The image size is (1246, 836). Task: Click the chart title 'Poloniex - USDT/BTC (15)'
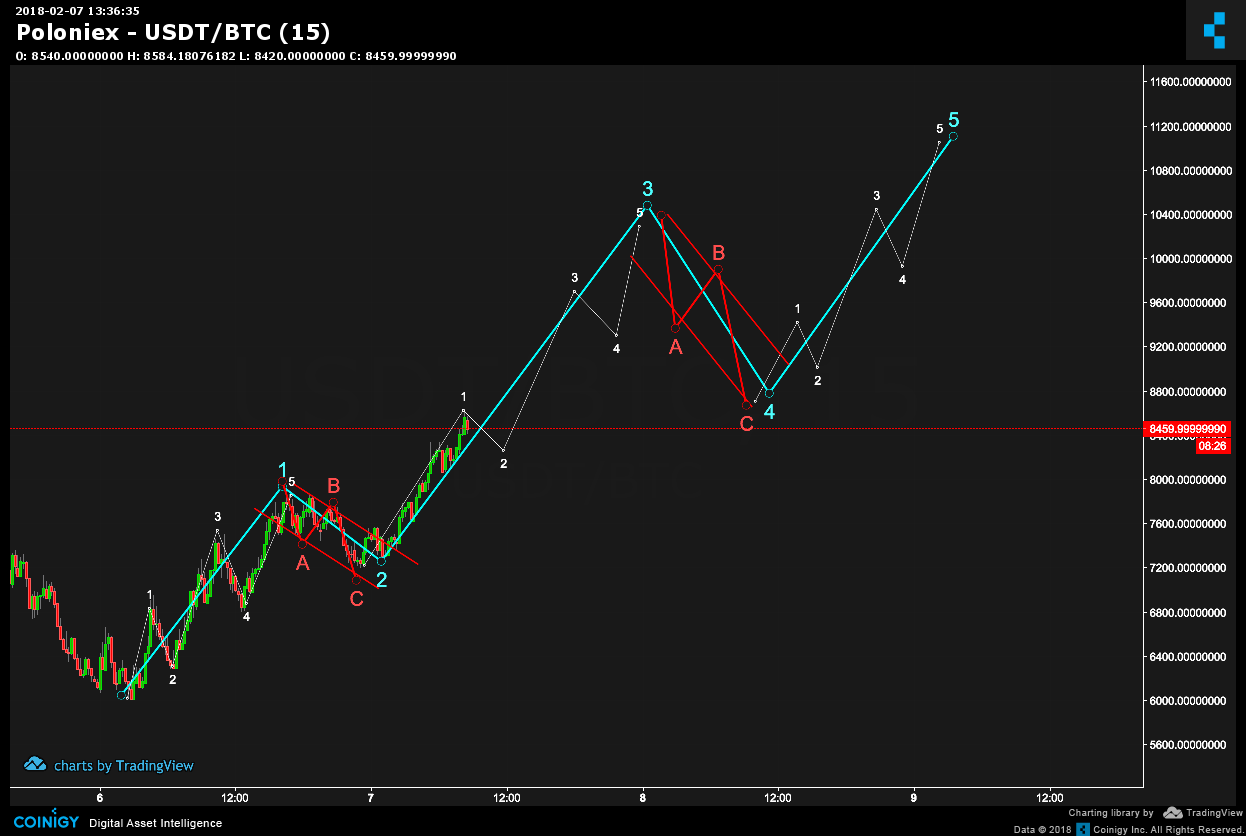pyautogui.click(x=173, y=33)
